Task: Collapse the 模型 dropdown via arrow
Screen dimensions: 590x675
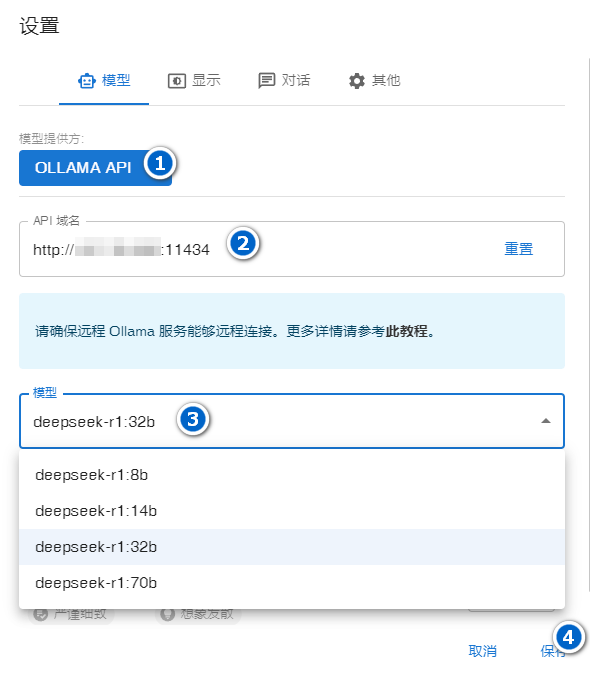Action: (x=546, y=421)
